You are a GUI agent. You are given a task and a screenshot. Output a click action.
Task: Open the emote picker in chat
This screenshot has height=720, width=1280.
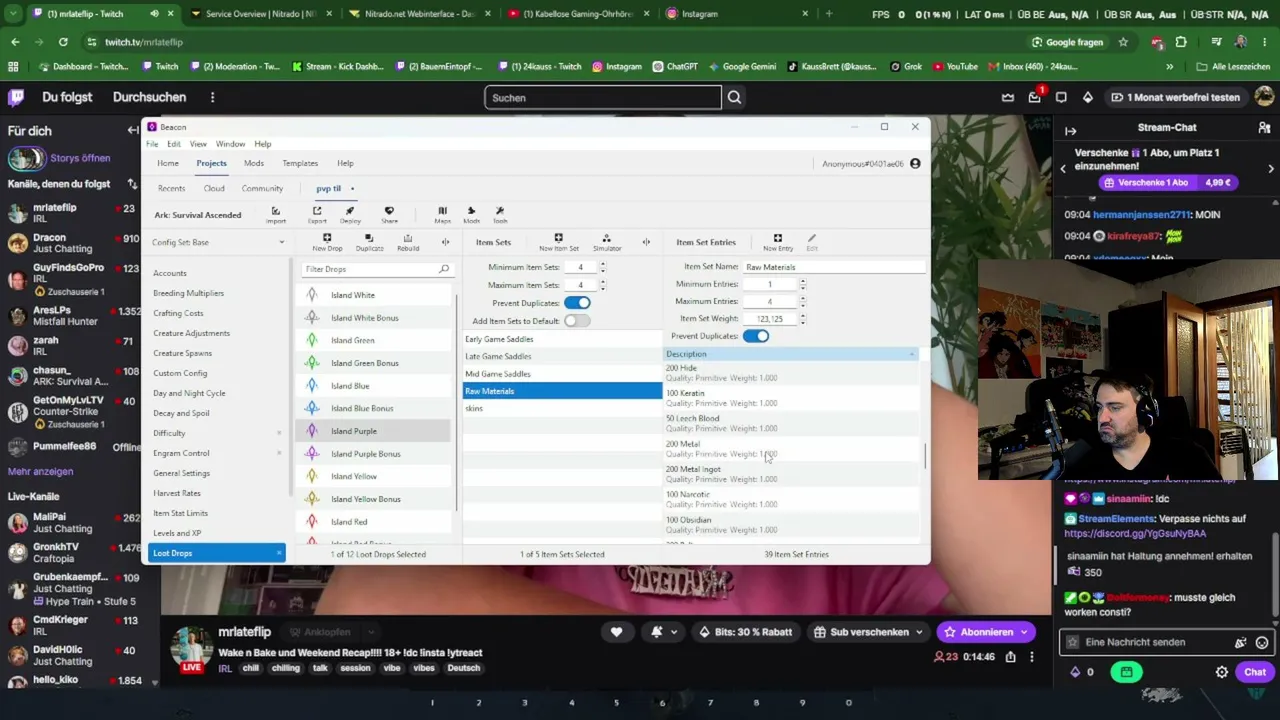(x=1262, y=643)
